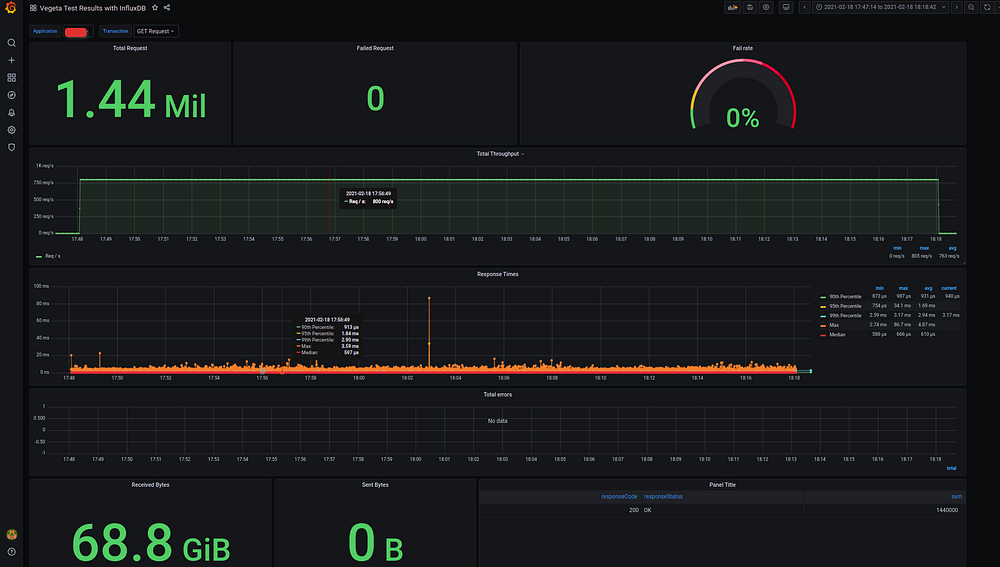This screenshot has height=567, width=1000.
Task: Open the search icon in the sidebar
Action: pyautogui.click(x=11, y=43)
